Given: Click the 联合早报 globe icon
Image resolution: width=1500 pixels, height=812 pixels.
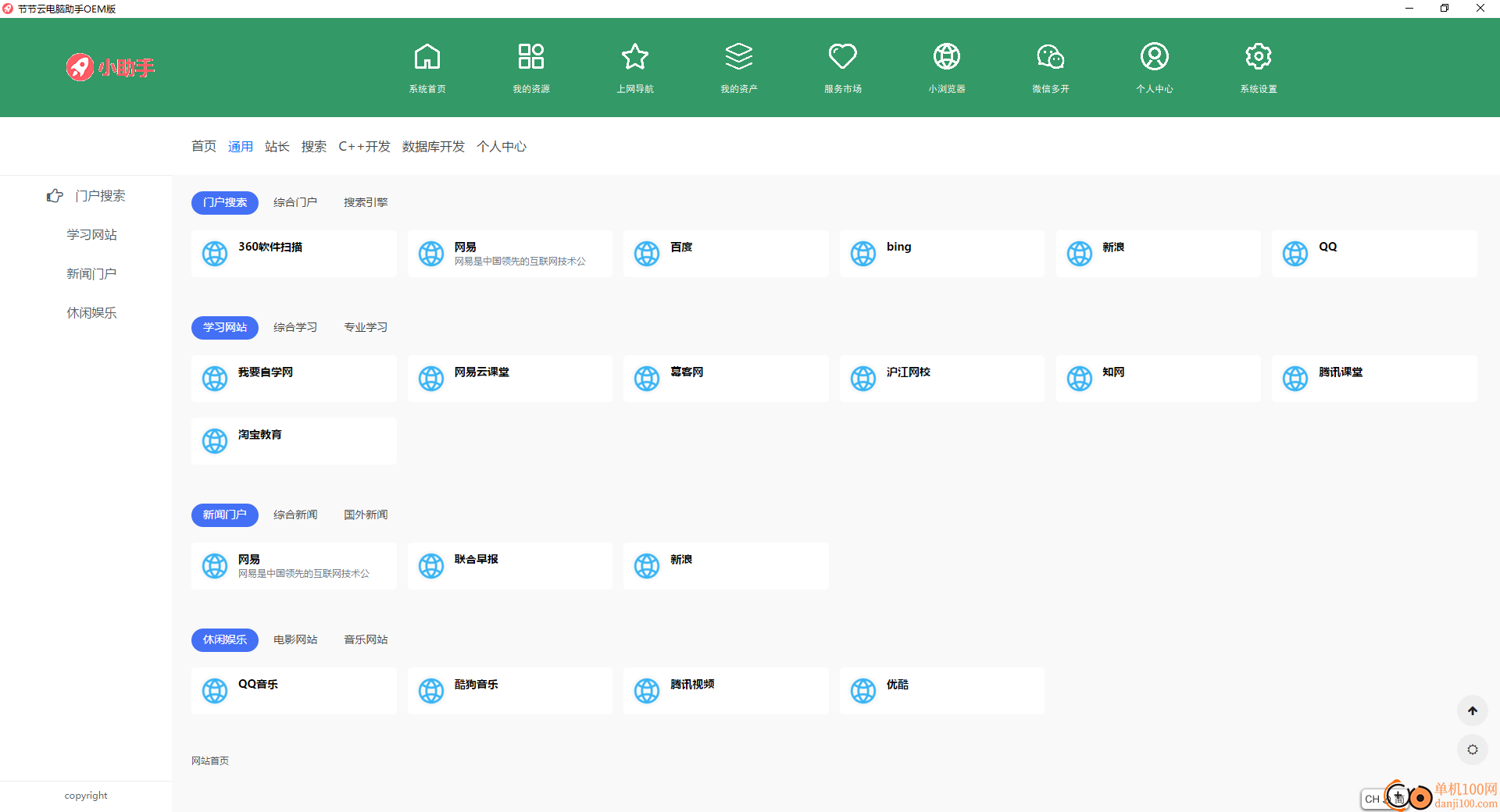Looking at the screenshot, I should 431,565.
